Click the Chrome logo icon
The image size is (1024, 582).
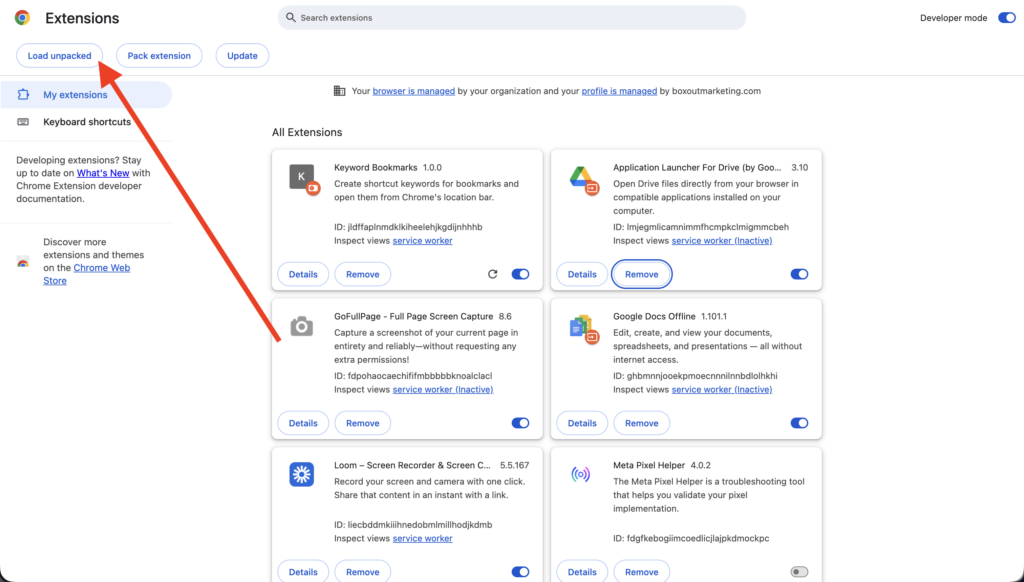(22, 18)
